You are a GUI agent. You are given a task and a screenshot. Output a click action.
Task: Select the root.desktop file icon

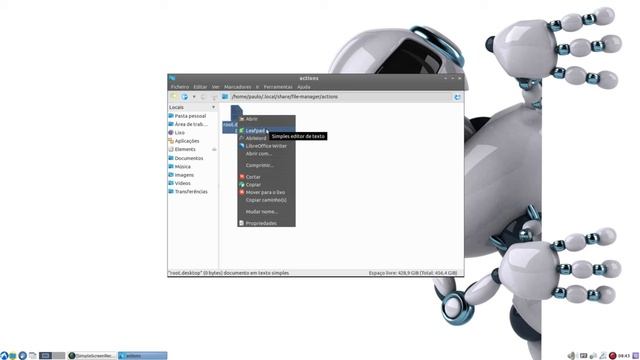click(x=236, y=112)
